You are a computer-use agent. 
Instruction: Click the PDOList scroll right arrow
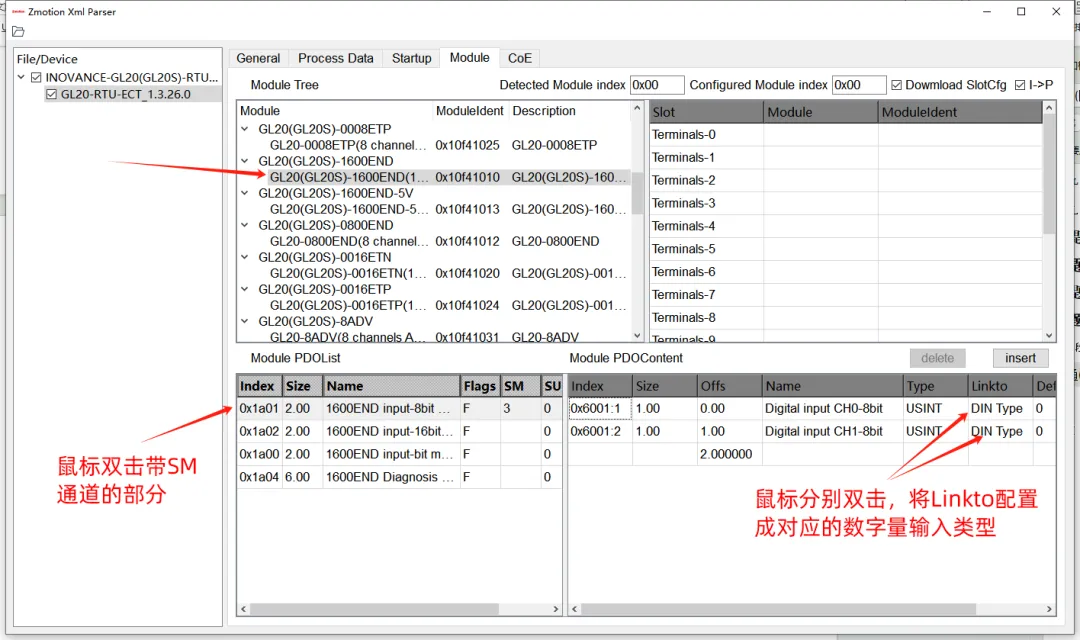point(556,609)
